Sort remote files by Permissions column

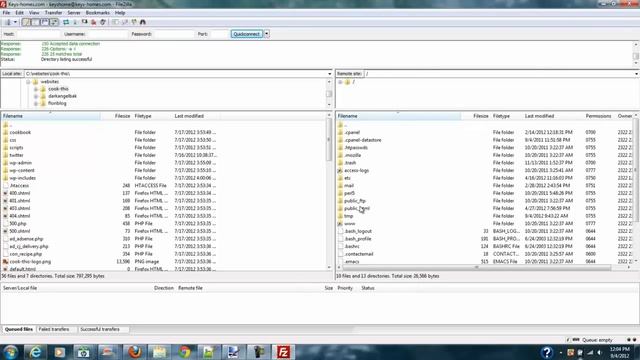(598, 116)
